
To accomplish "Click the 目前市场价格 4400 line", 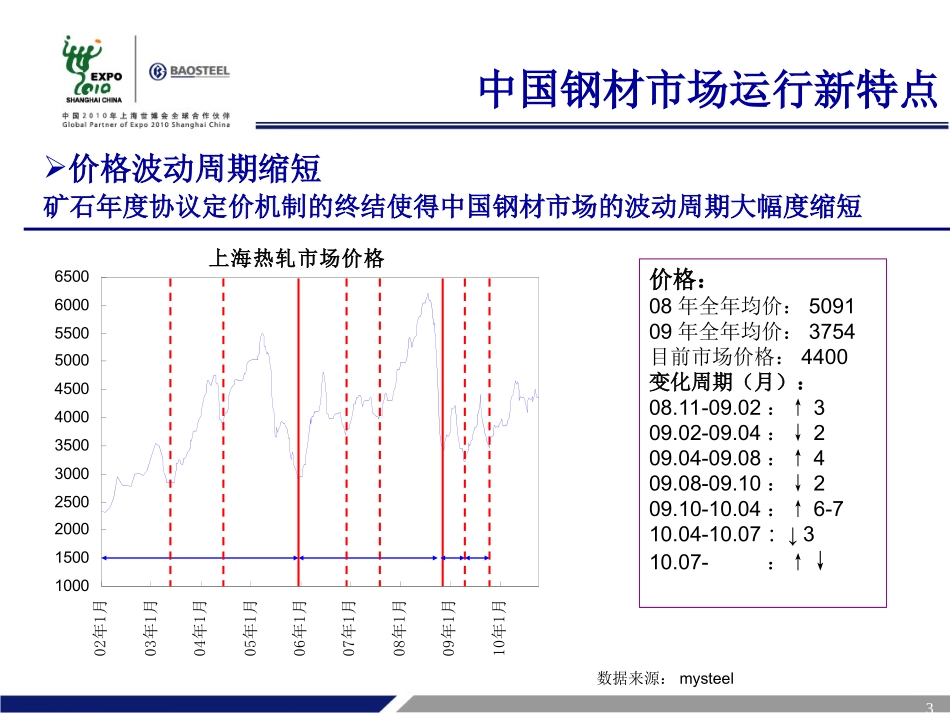I will pyautogui.click(x=749, y=357).
